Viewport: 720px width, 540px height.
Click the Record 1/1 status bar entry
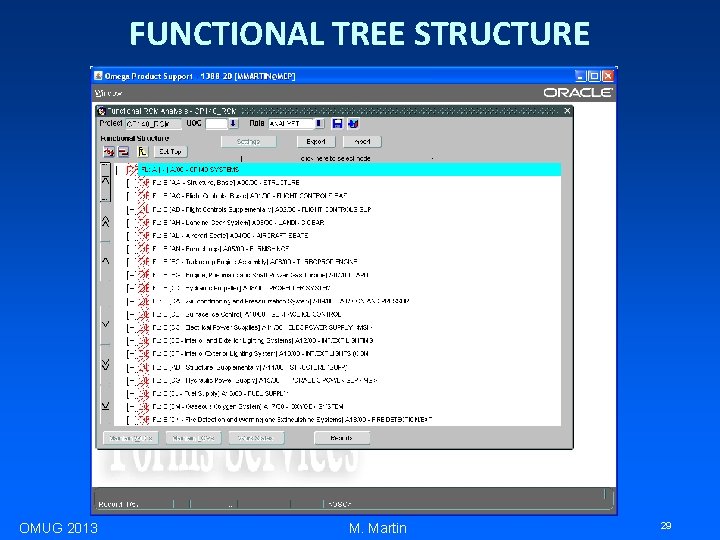[118, 504]
